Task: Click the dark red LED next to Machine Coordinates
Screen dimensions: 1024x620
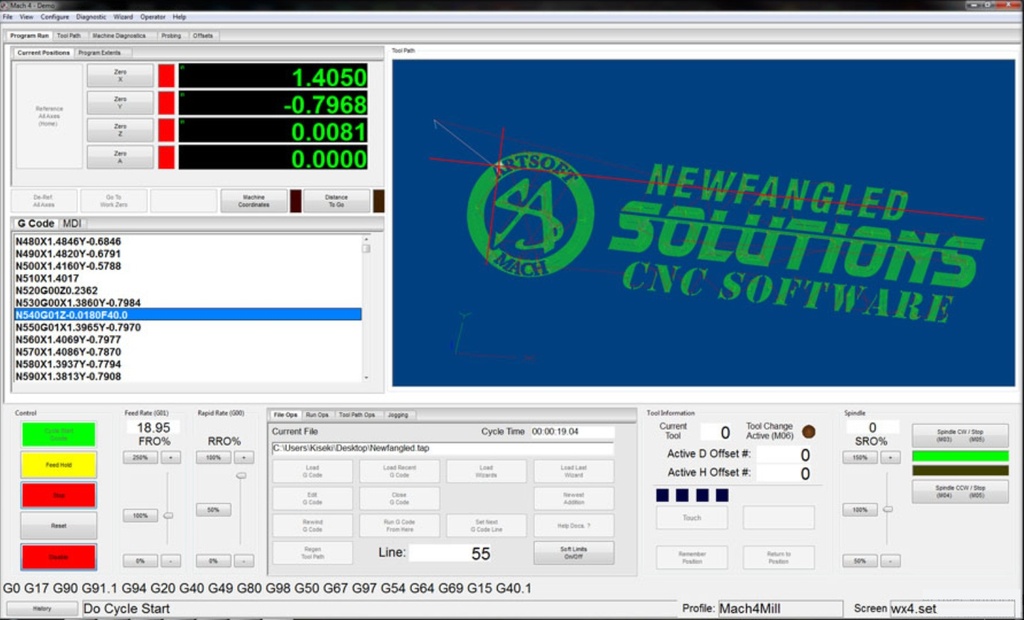Action: click(x=295, y=201)
